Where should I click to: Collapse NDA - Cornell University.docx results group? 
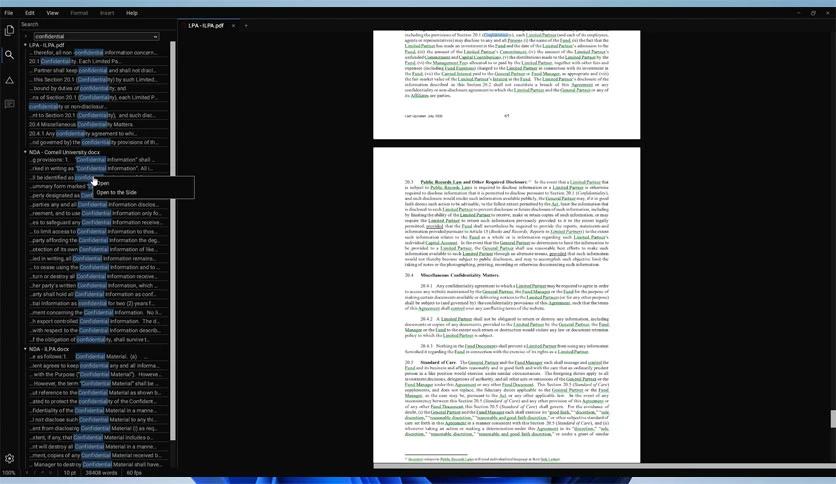tap(25, 152)
